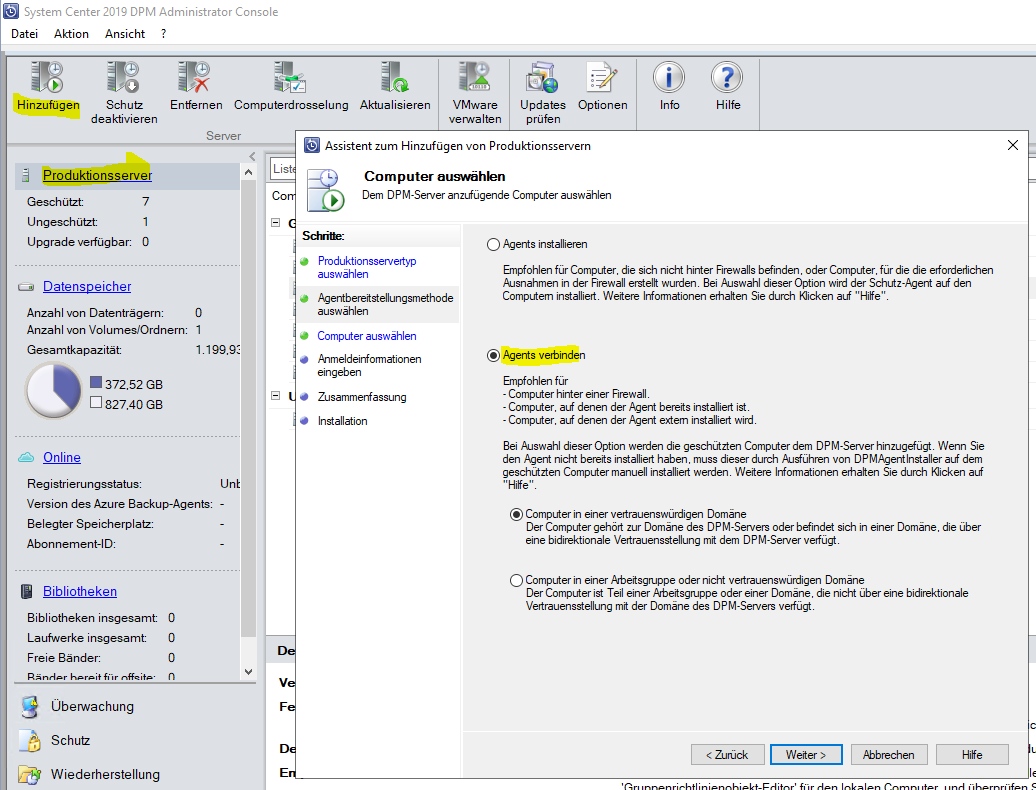
Task: Select the Agents installieren radio button
Action: (493, 244)
